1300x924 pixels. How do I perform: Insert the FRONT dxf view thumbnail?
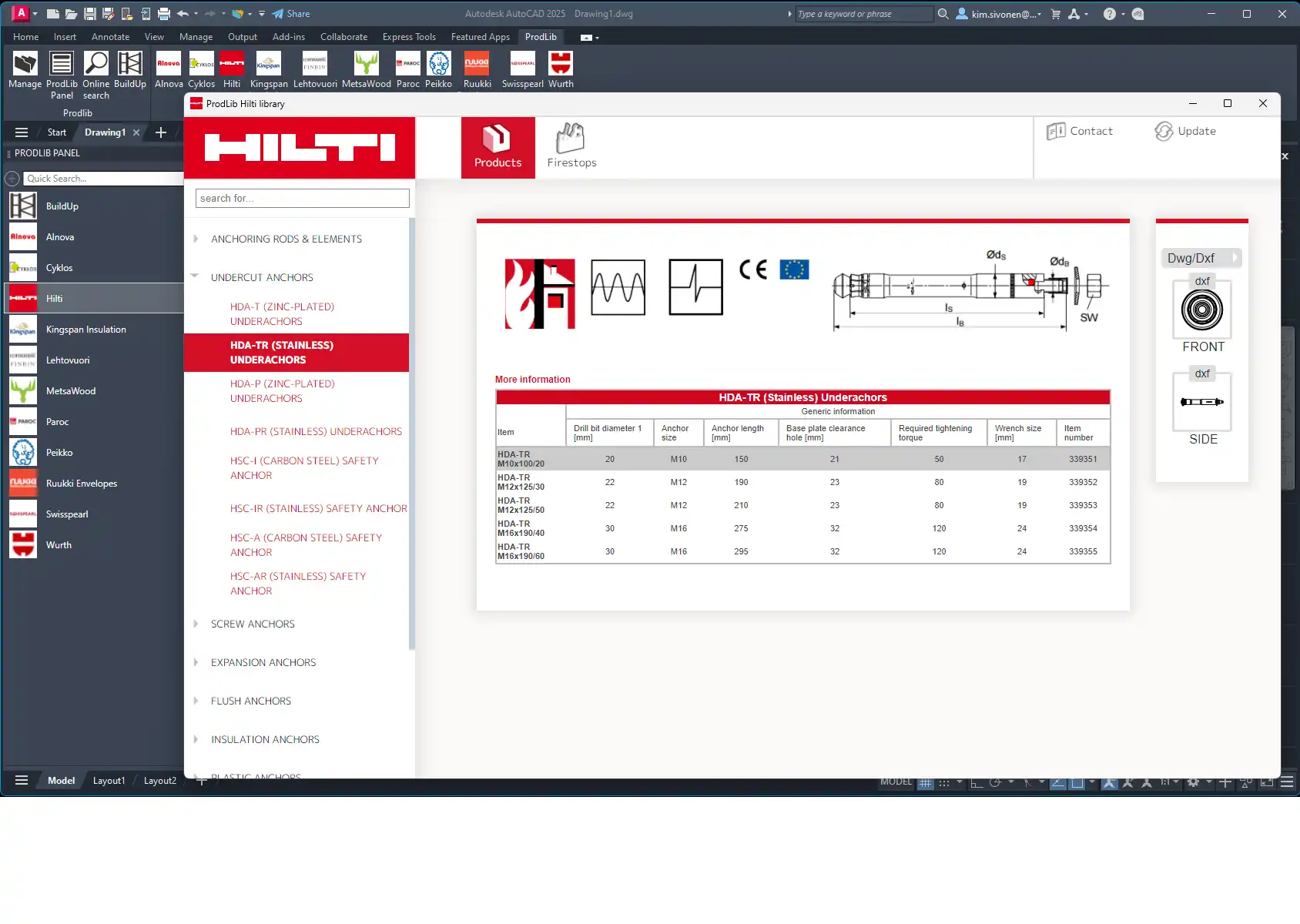[1201, 310]
